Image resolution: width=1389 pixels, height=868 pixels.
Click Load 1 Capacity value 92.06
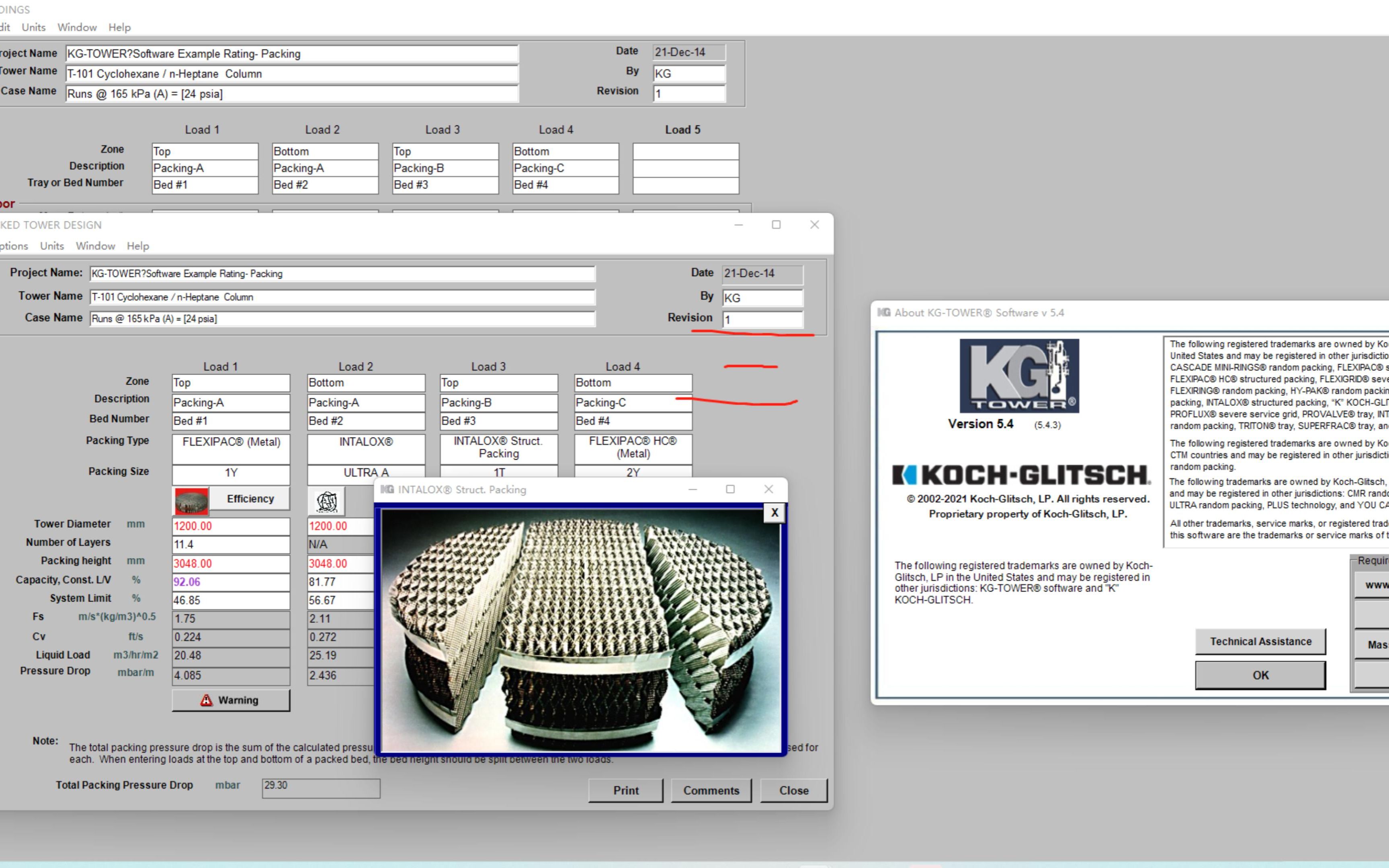(x=231, y=581)
